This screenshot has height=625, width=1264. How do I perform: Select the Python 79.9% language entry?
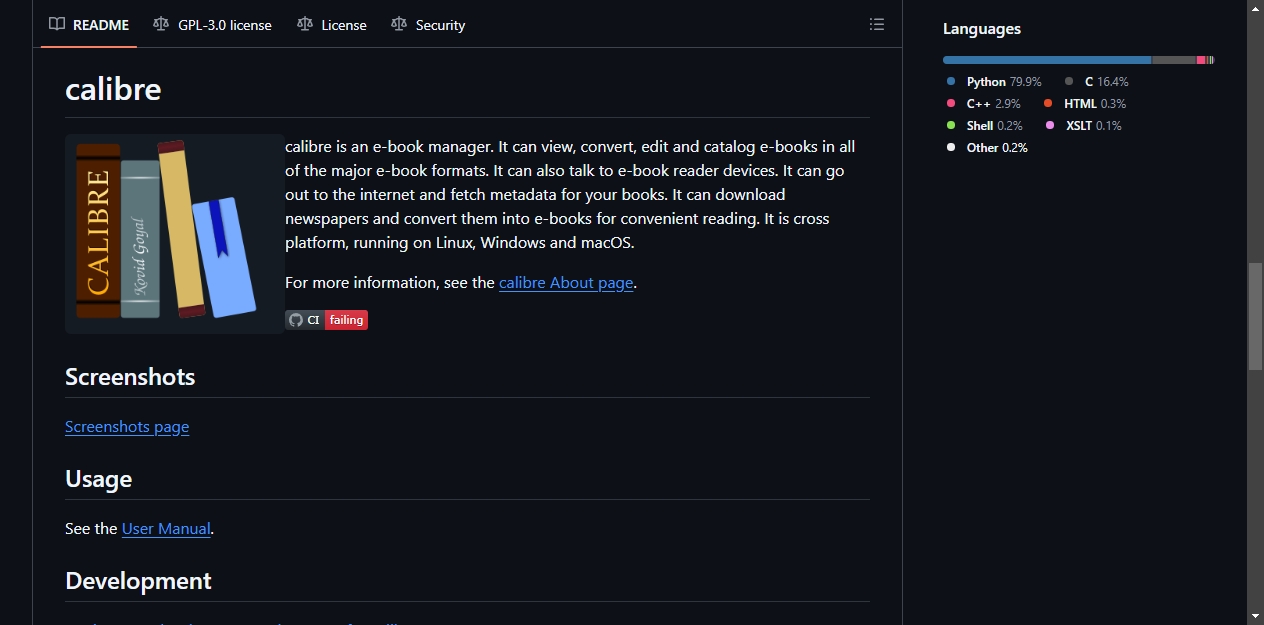click(x=994, y=82)
